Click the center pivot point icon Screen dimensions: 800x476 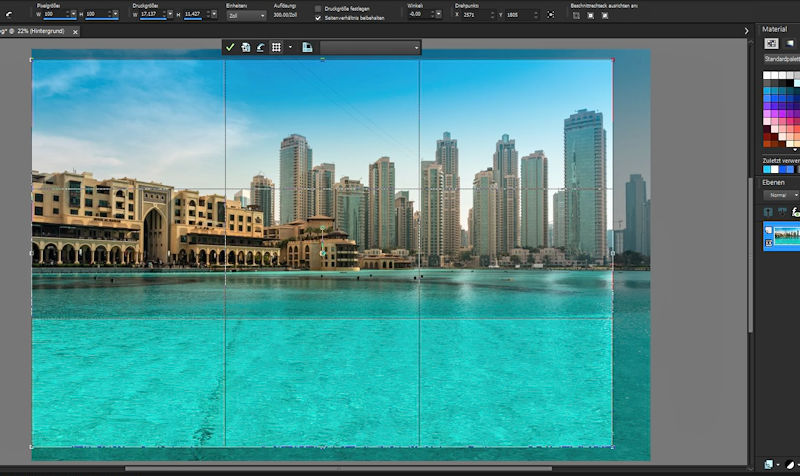[x=551, y=15]
